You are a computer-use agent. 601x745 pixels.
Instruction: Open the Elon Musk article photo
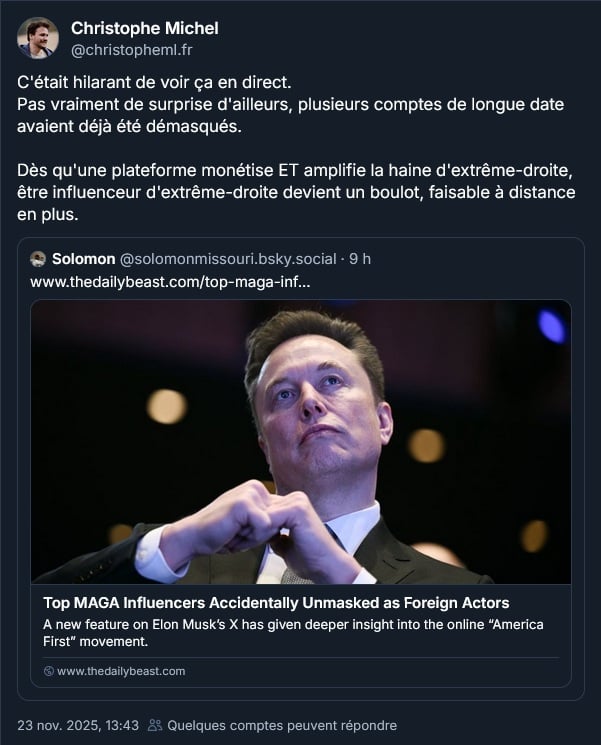click(300, 441)
